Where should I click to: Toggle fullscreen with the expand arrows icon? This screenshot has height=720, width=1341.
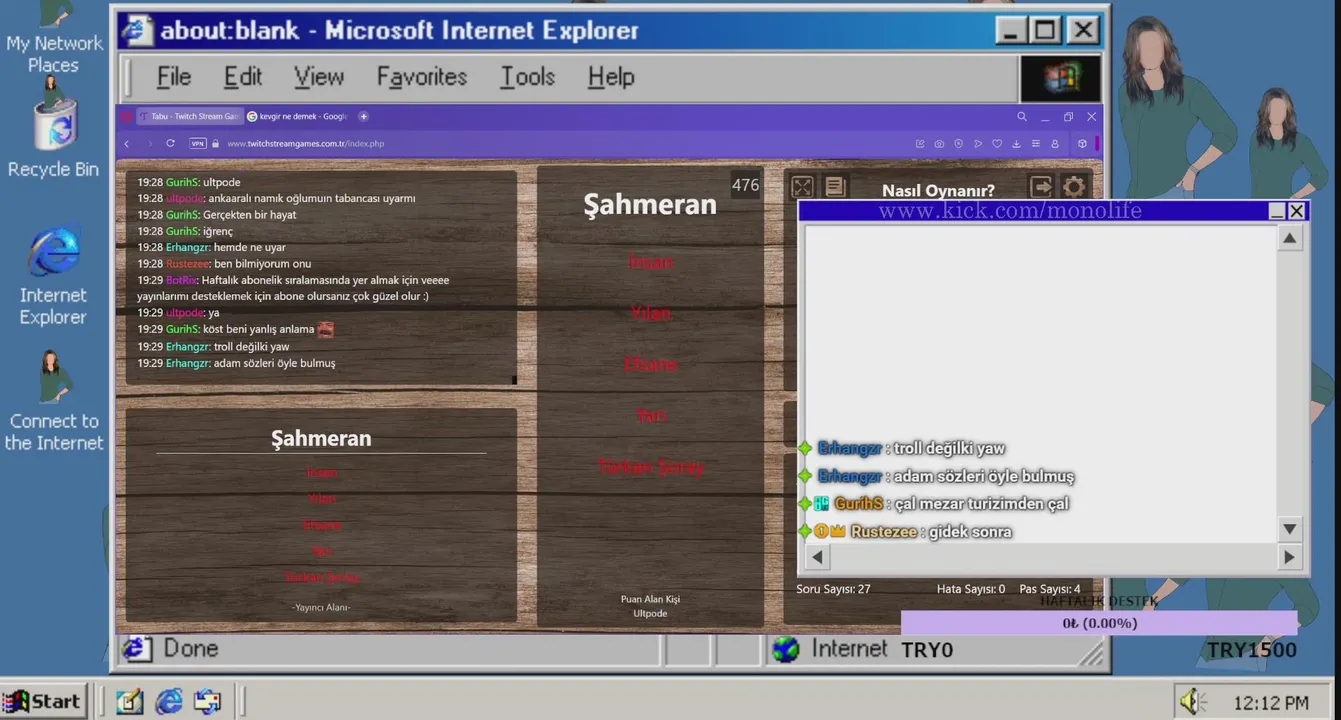tap(802, 187)
